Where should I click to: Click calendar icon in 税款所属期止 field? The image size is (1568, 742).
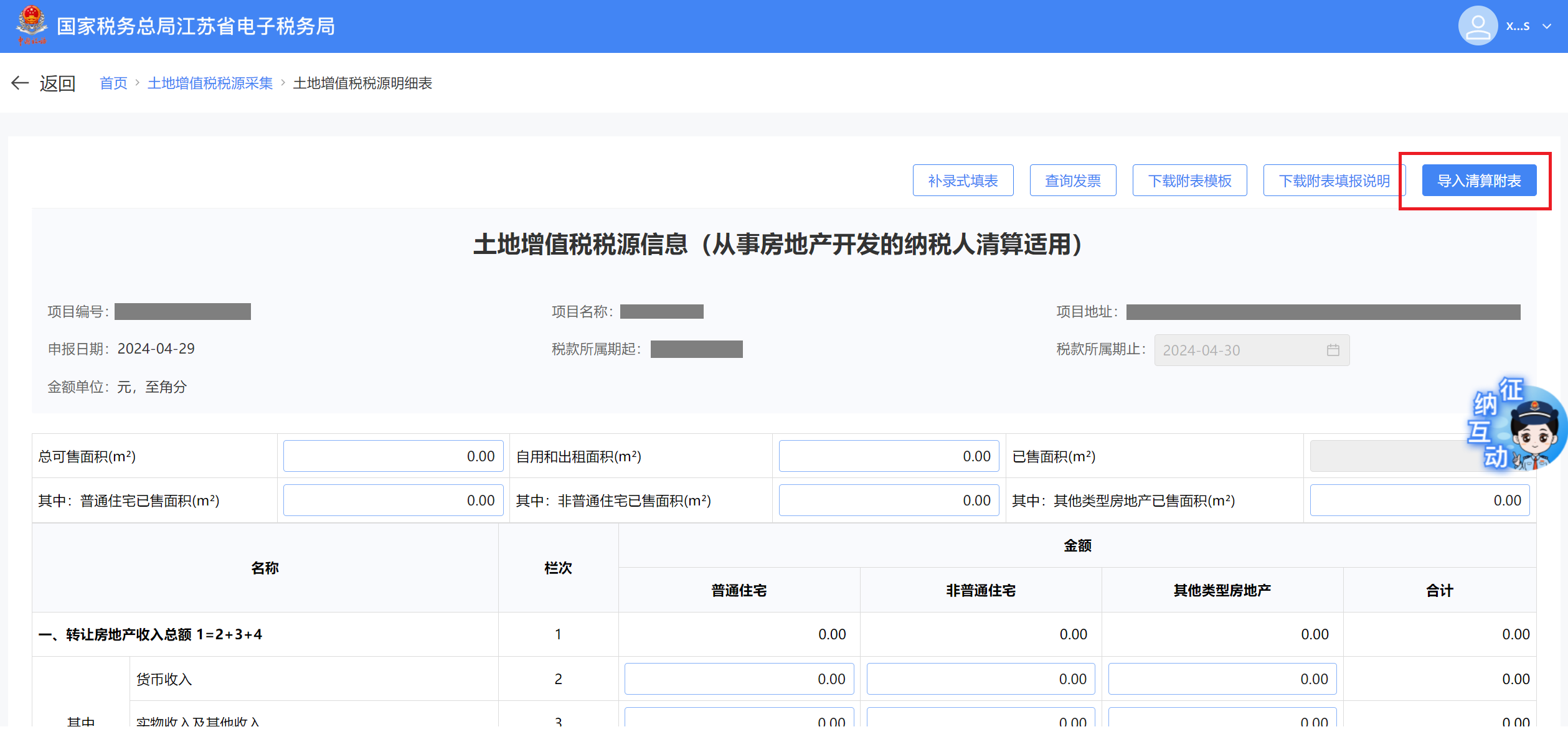coord(1333,350)
